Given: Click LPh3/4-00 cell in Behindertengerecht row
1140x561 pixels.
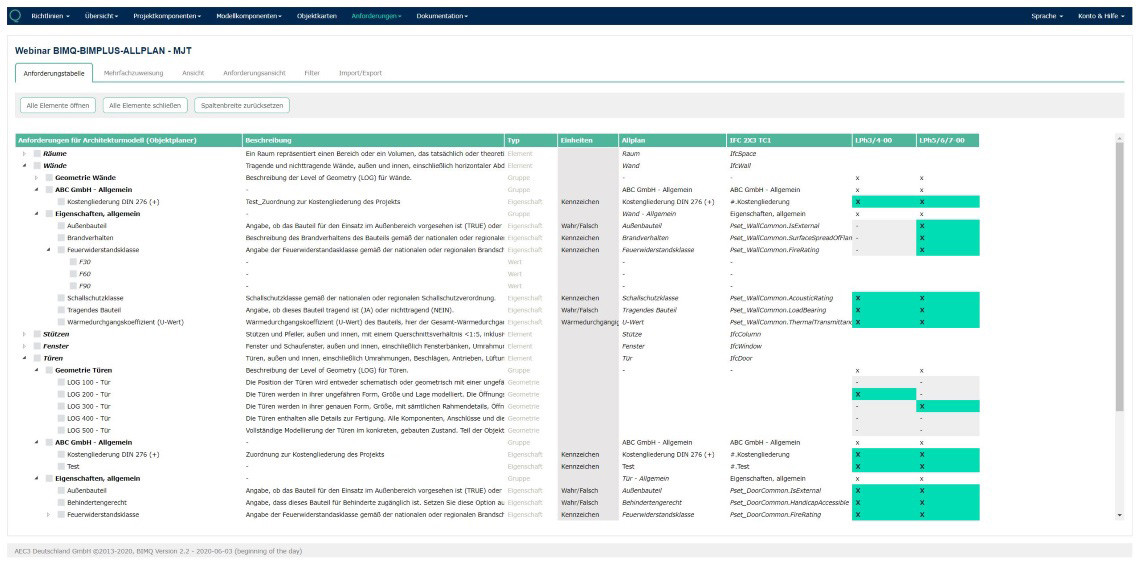Looking at the screenshot, I should pyautogui.click(x=884, y=502).
